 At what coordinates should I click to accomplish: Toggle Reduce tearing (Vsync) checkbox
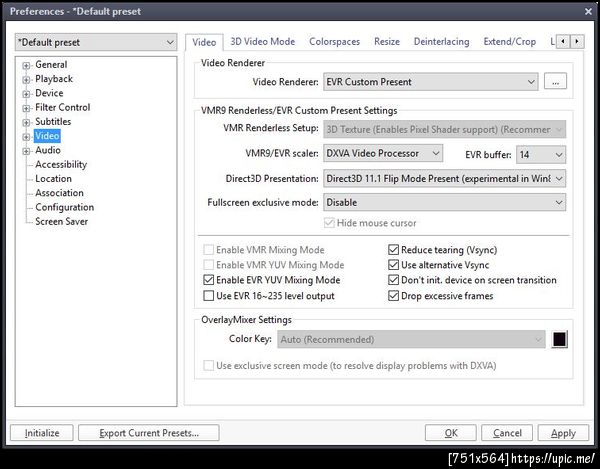tap(442, 250)
